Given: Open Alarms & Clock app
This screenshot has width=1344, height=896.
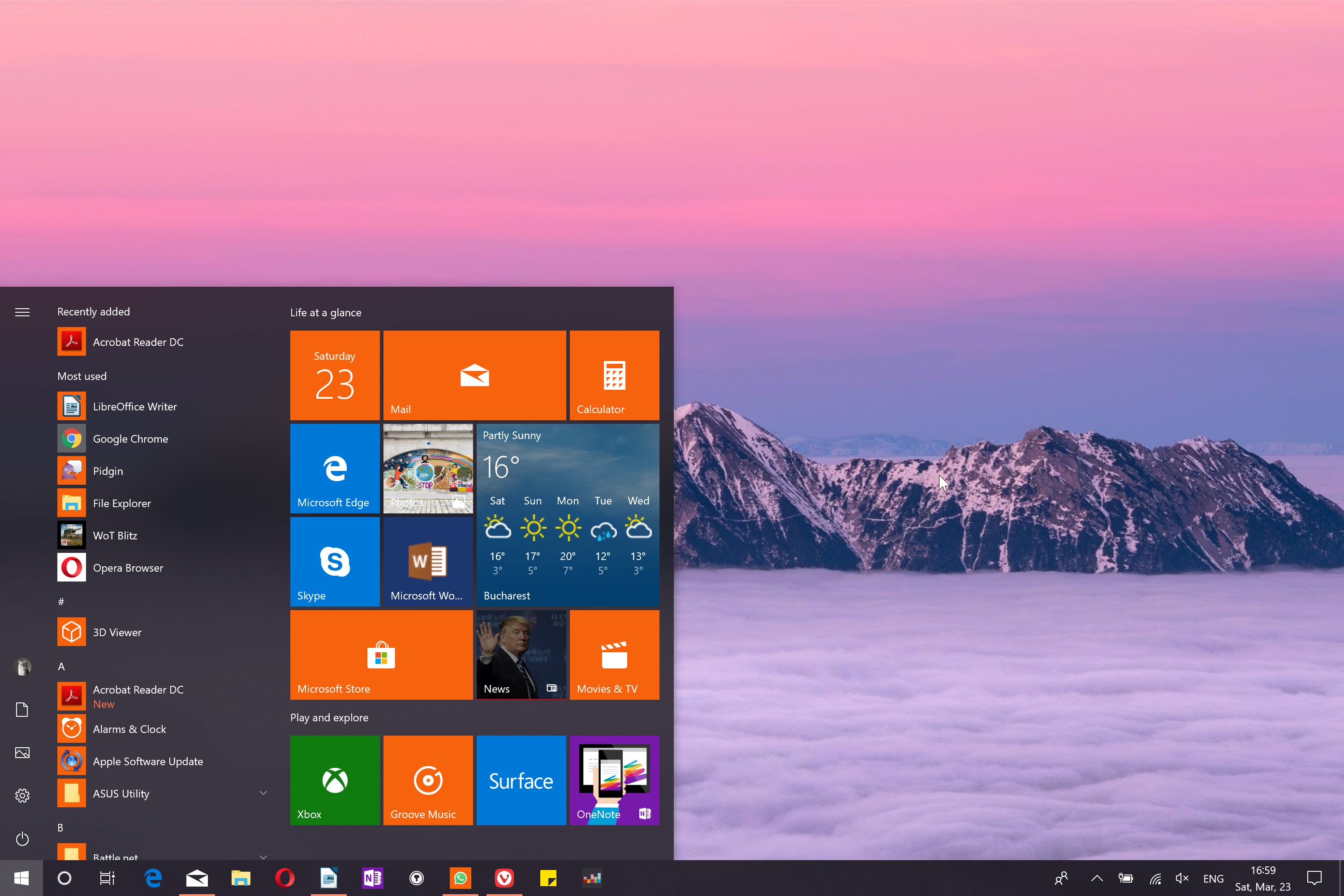Looking at the screenshot, I should point(163,729).
